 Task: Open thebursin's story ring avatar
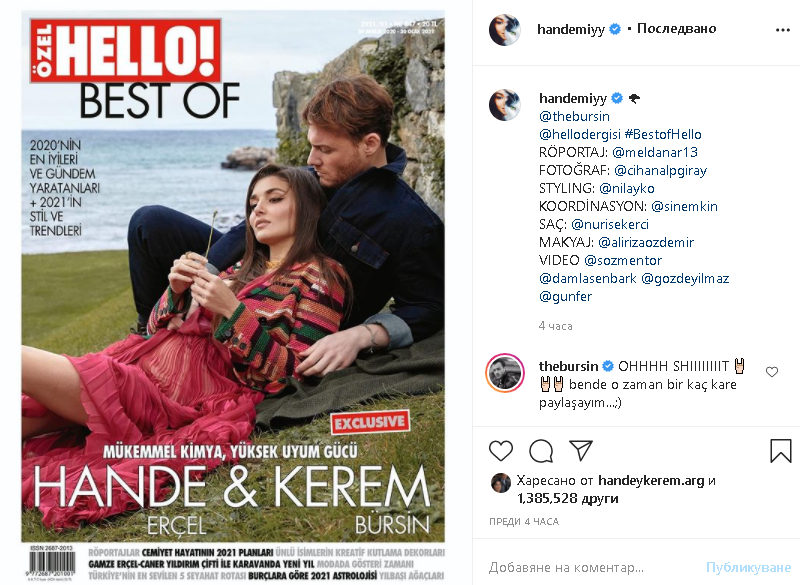coord(505,372)
